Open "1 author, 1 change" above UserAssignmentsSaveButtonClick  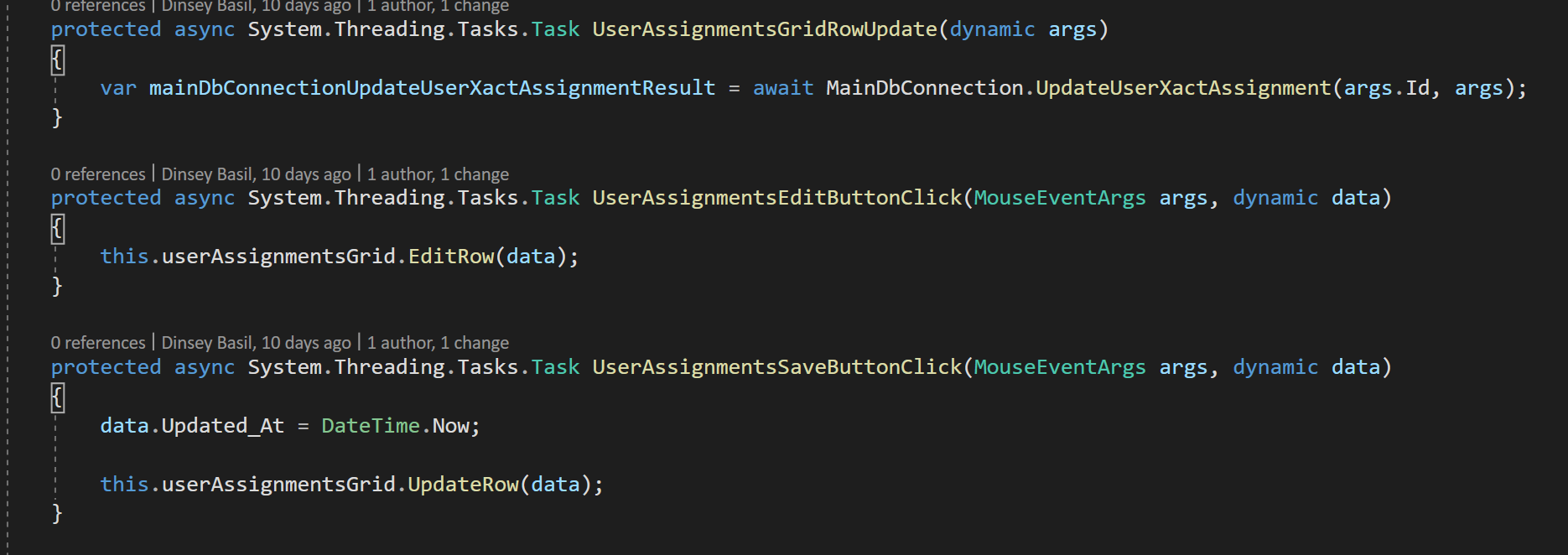tap(438, 343)
